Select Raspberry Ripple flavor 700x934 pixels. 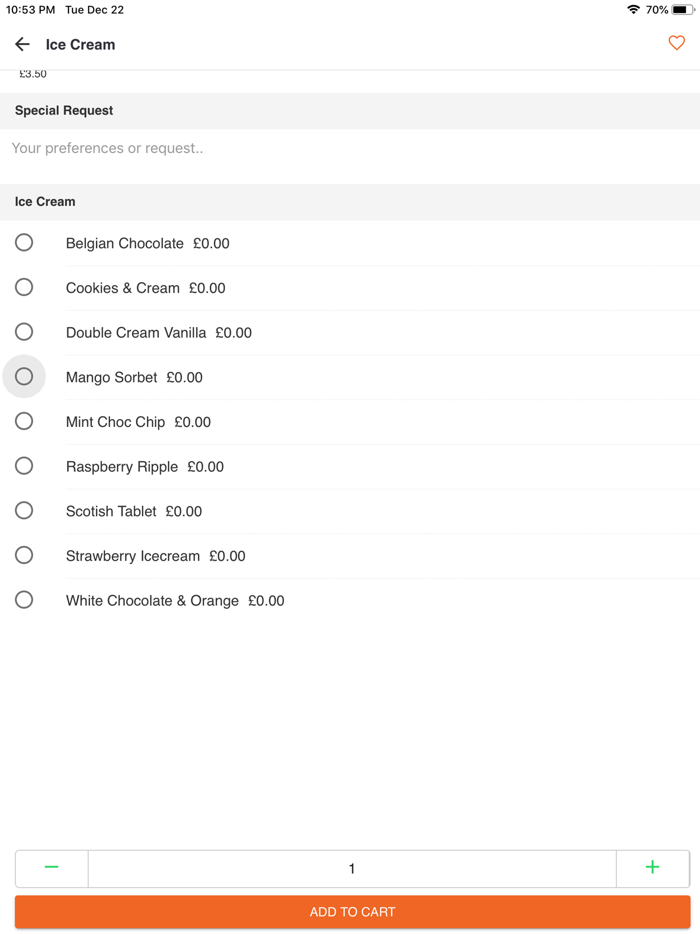24,465
